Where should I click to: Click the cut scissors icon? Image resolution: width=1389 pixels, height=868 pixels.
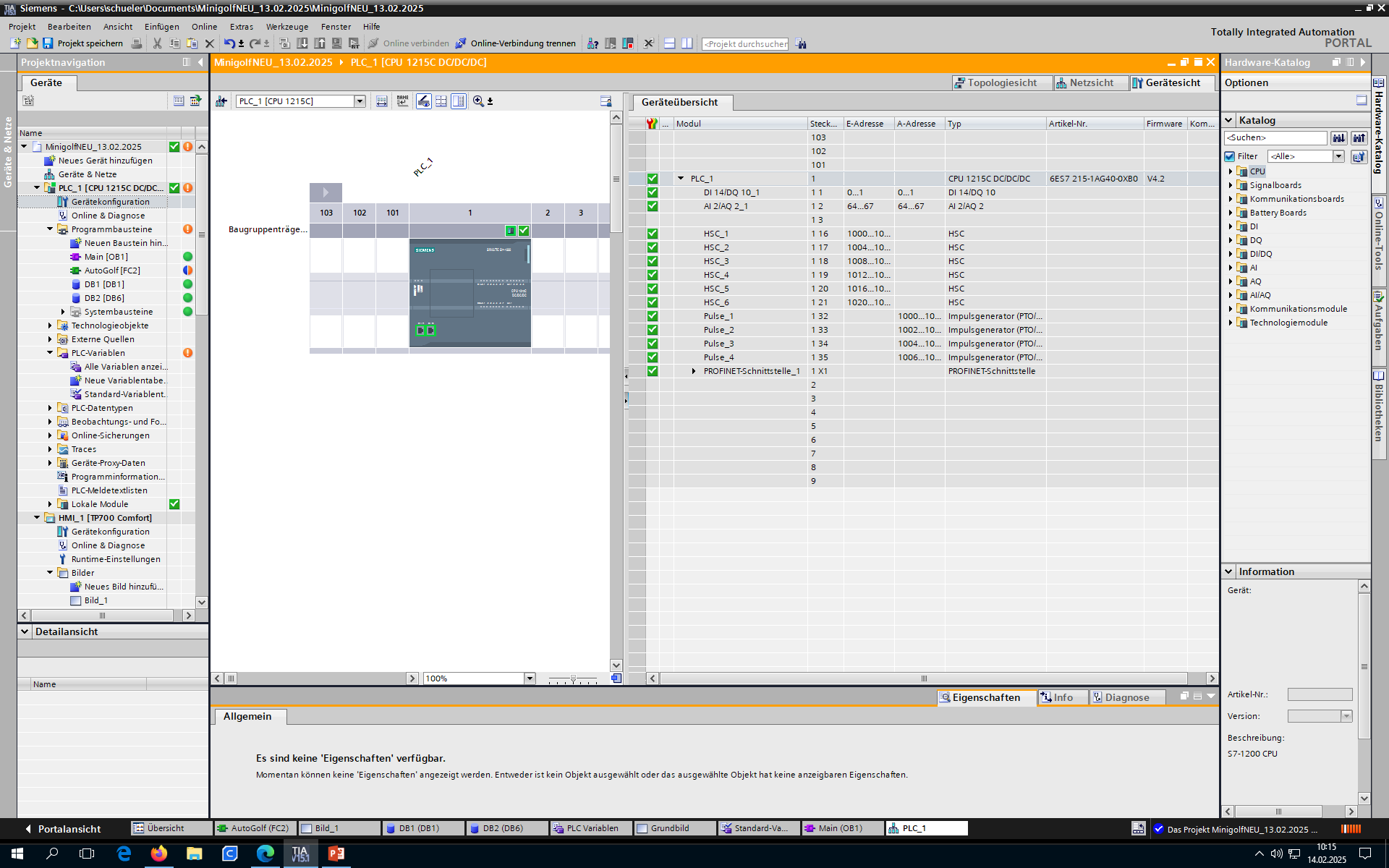pos(157,43)
